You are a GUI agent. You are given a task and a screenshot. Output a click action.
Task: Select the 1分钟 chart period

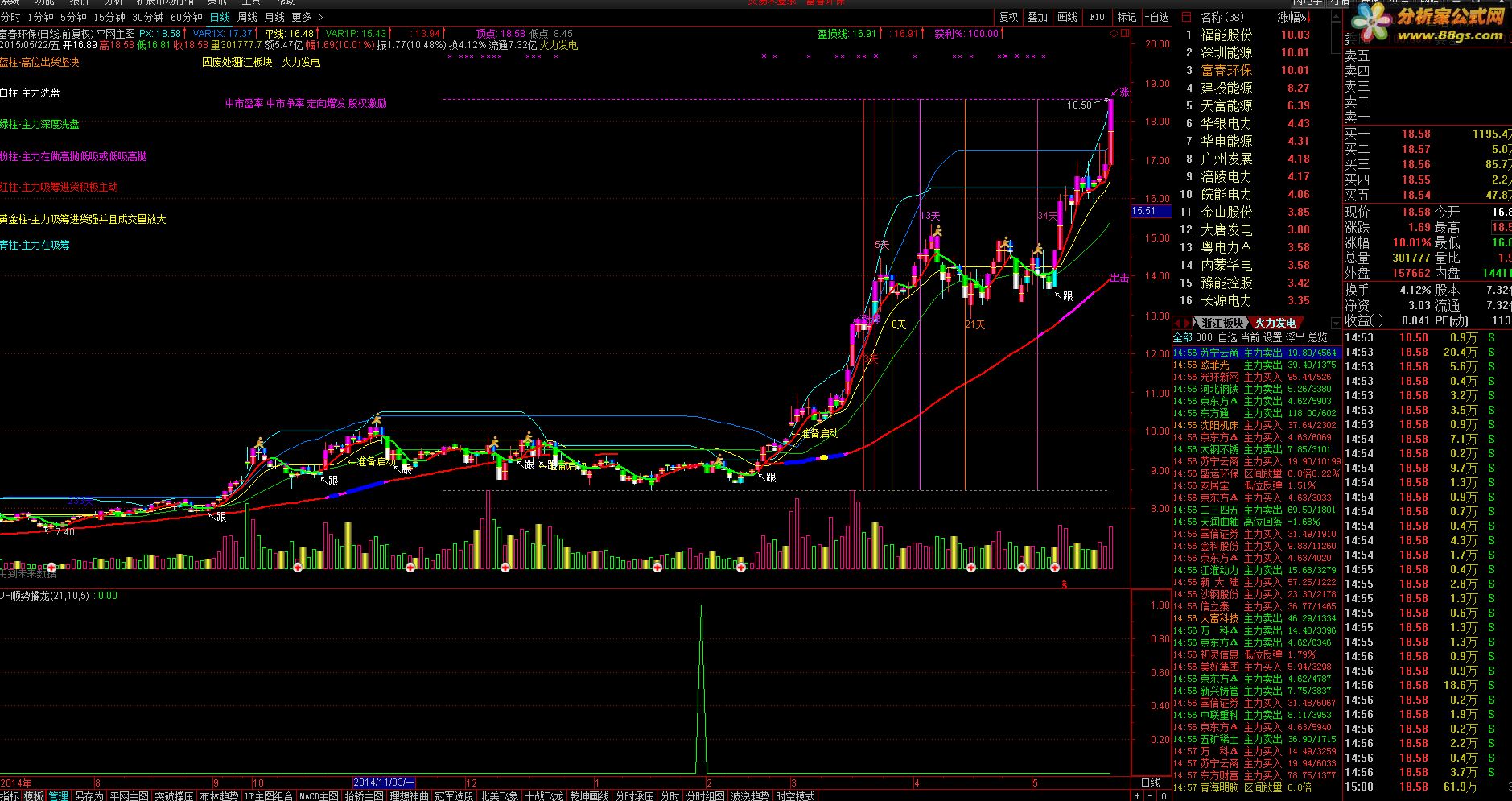[40, 17]
